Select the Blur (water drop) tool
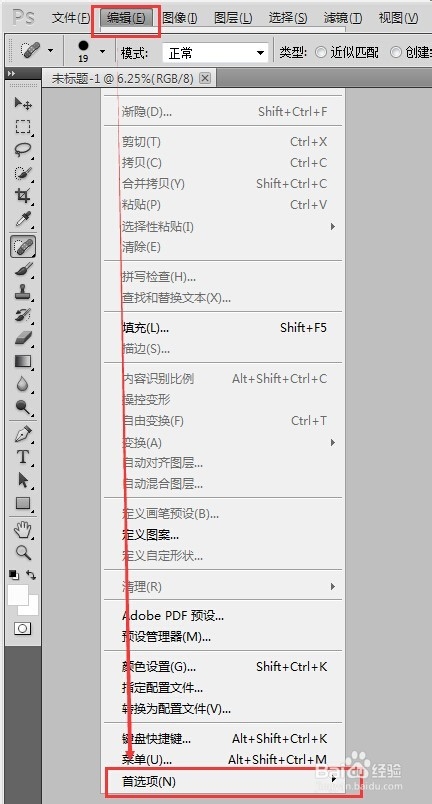432x804 pixels. point(23,384)
